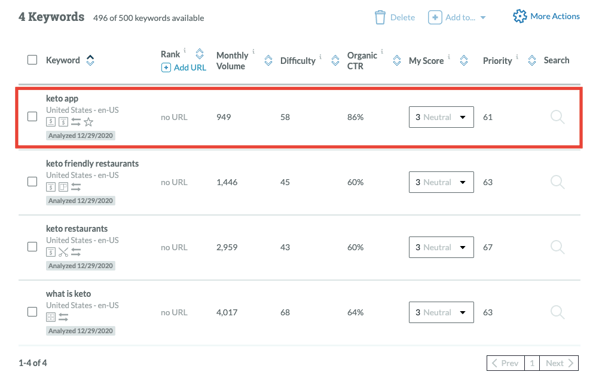Click difficulty value 68
Screen dimensions: 602x381
coord(285,313)
